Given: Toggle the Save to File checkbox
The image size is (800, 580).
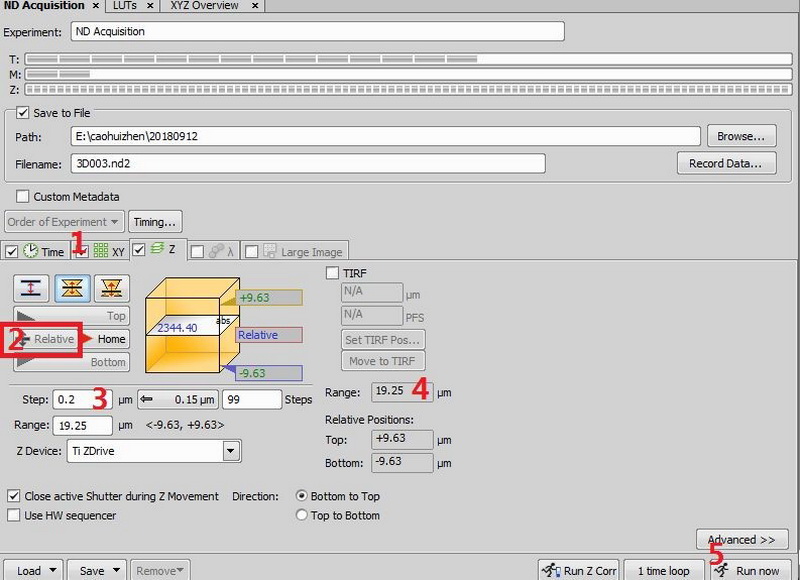Looking at the screenshot, I should 22,112.
